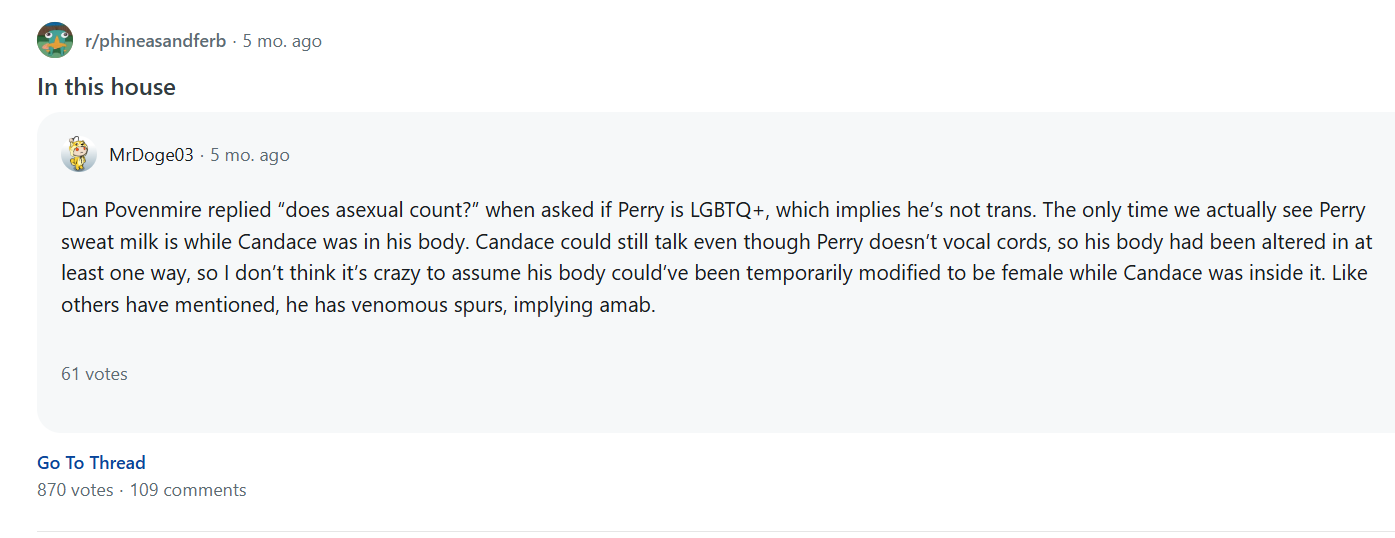Visit the MrDoge03 username link
Image resolution: width=1395 pixels, height=538 pixels.
[151, 155]
